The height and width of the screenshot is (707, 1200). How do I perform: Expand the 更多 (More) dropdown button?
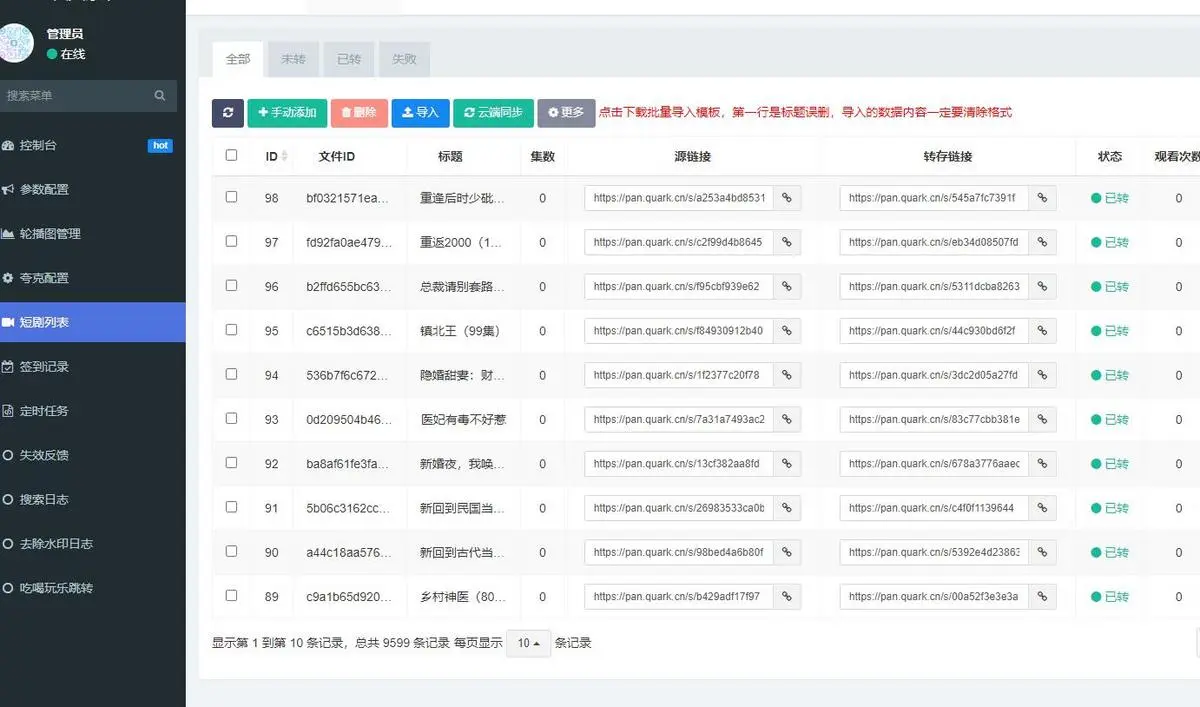click(x=566, y=113)
